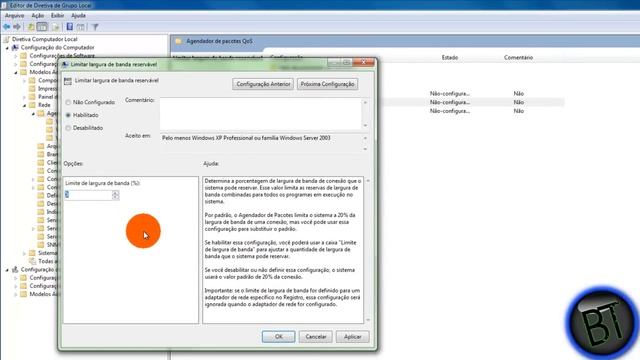Screen dimensions: 640x360
Task: Click the Diretiva Computador Local root icon
Action: coord(6,39)
